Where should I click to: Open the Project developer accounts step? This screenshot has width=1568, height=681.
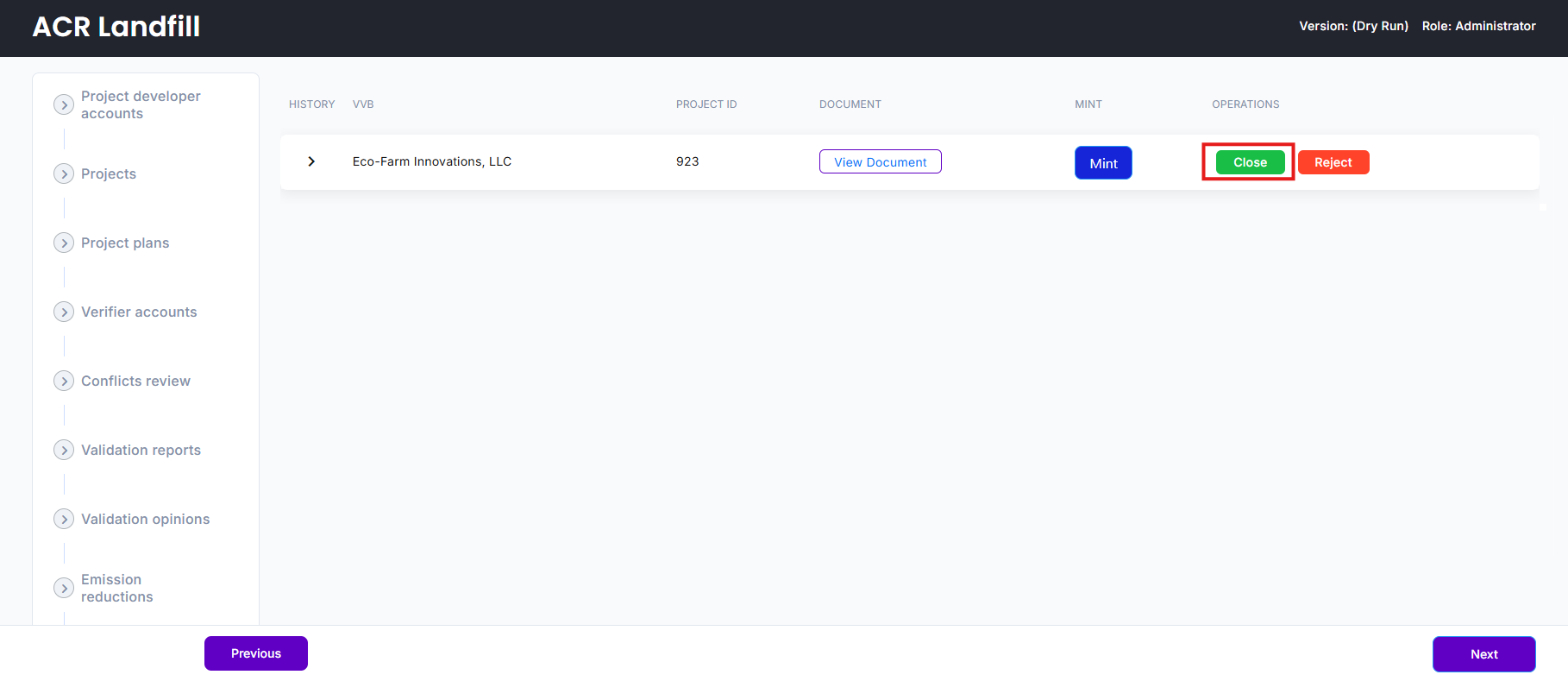(141, 104)
